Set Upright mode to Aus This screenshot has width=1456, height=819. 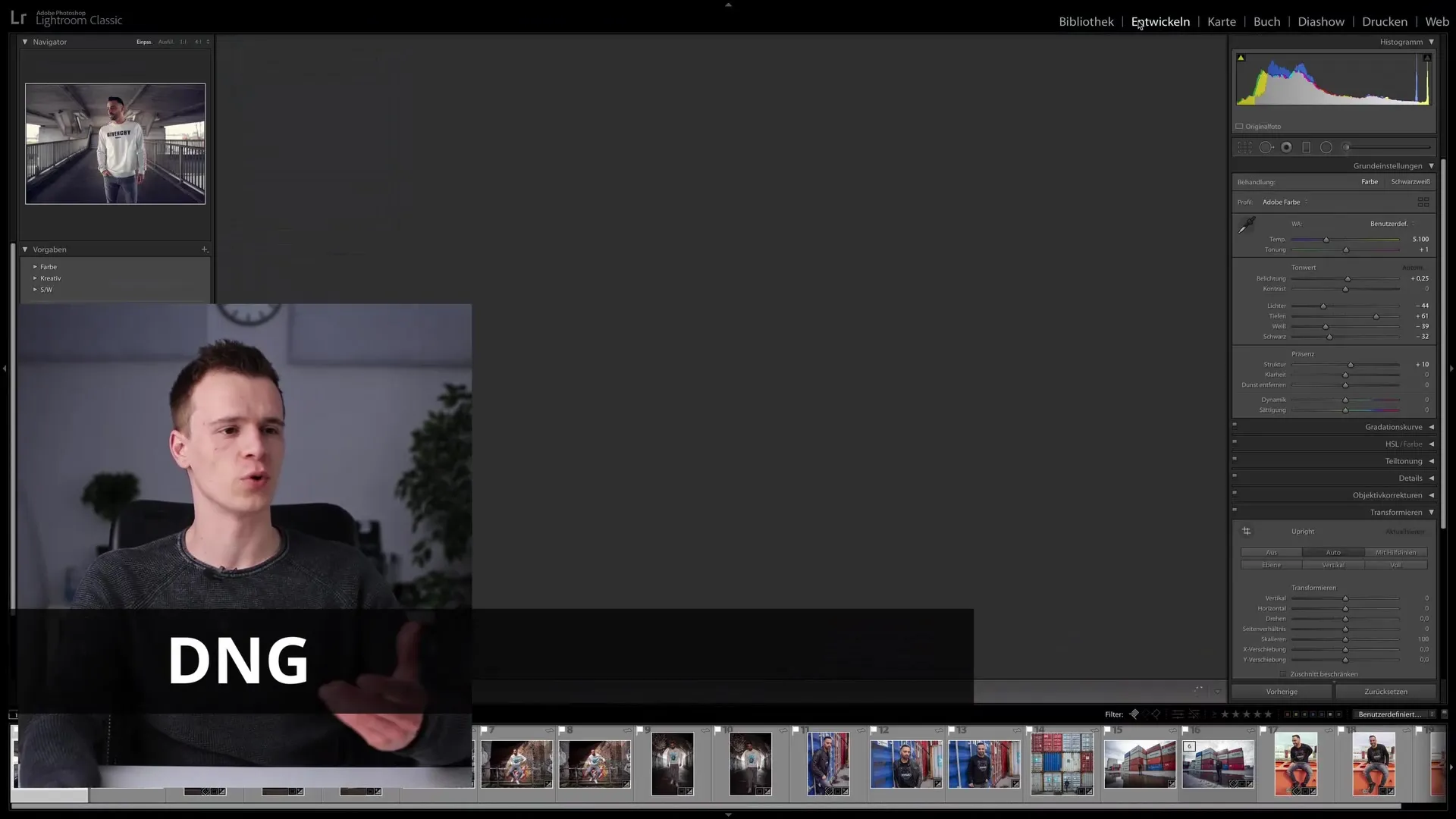tap(1271, 553)
